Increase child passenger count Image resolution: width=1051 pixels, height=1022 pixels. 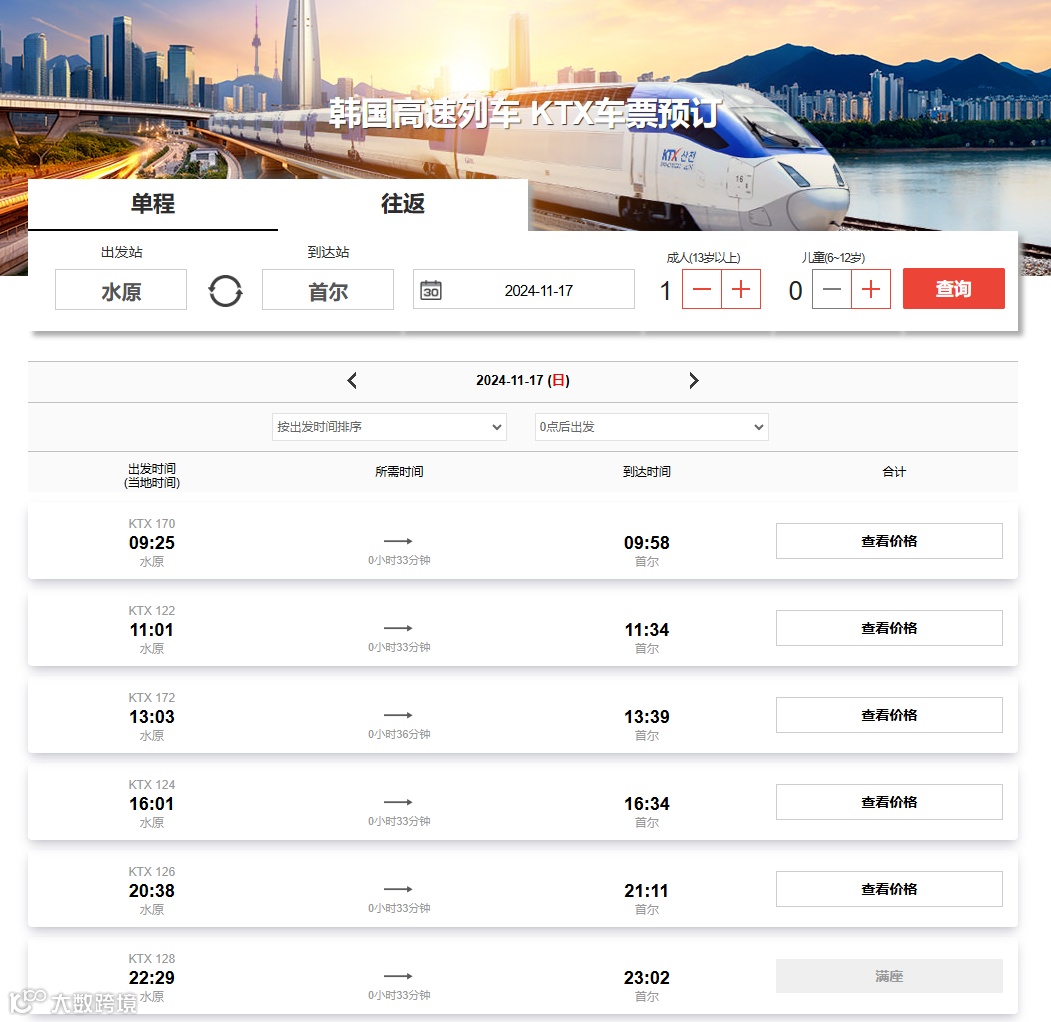click(871, 290)
